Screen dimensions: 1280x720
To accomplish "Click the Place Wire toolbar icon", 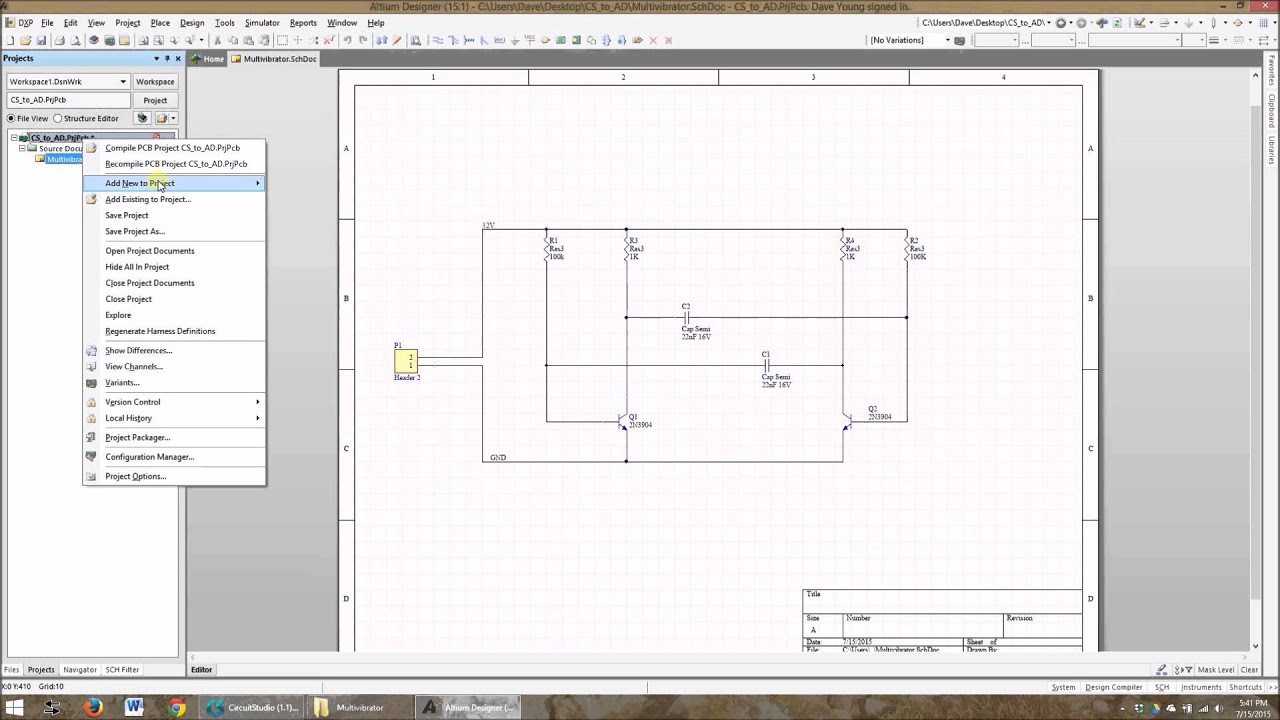I will pos(438,40).
